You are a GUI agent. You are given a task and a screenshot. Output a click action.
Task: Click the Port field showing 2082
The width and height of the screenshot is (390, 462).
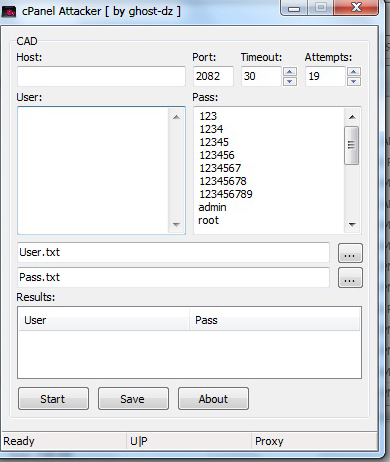pos(213,76)
